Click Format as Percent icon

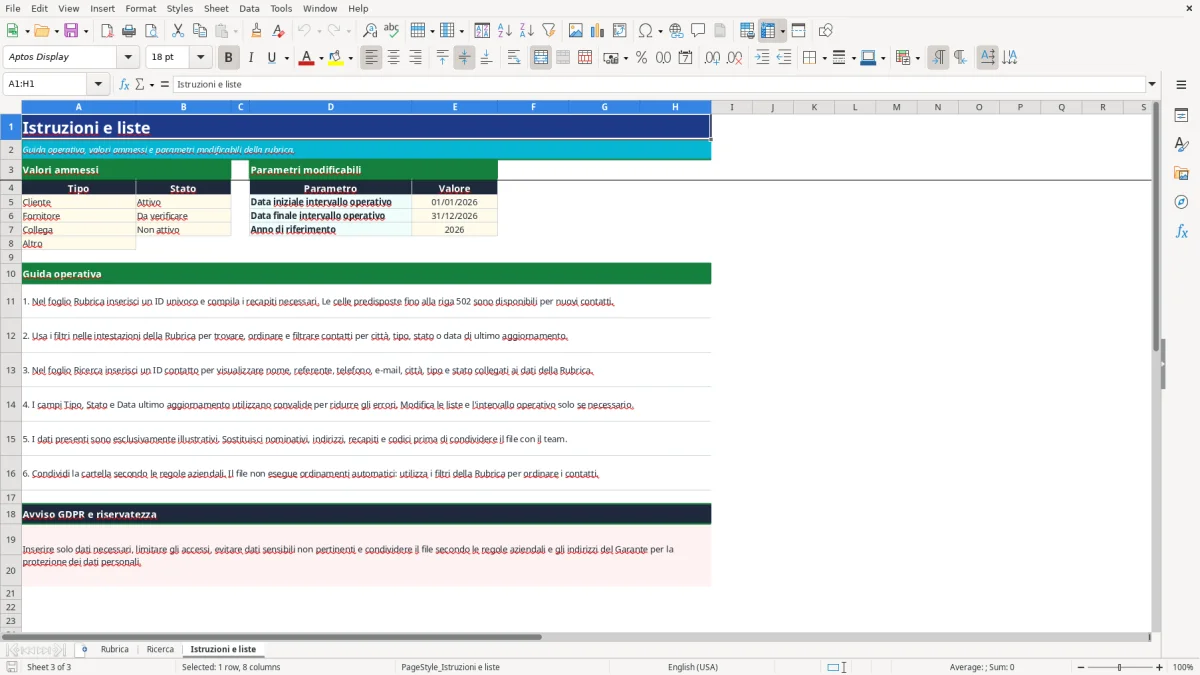click(641, 58)
